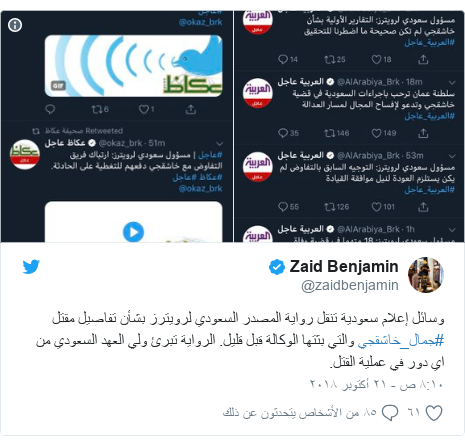Click the info icon on the image
Screen dimensions: 465x446
[x=15, y=25]
